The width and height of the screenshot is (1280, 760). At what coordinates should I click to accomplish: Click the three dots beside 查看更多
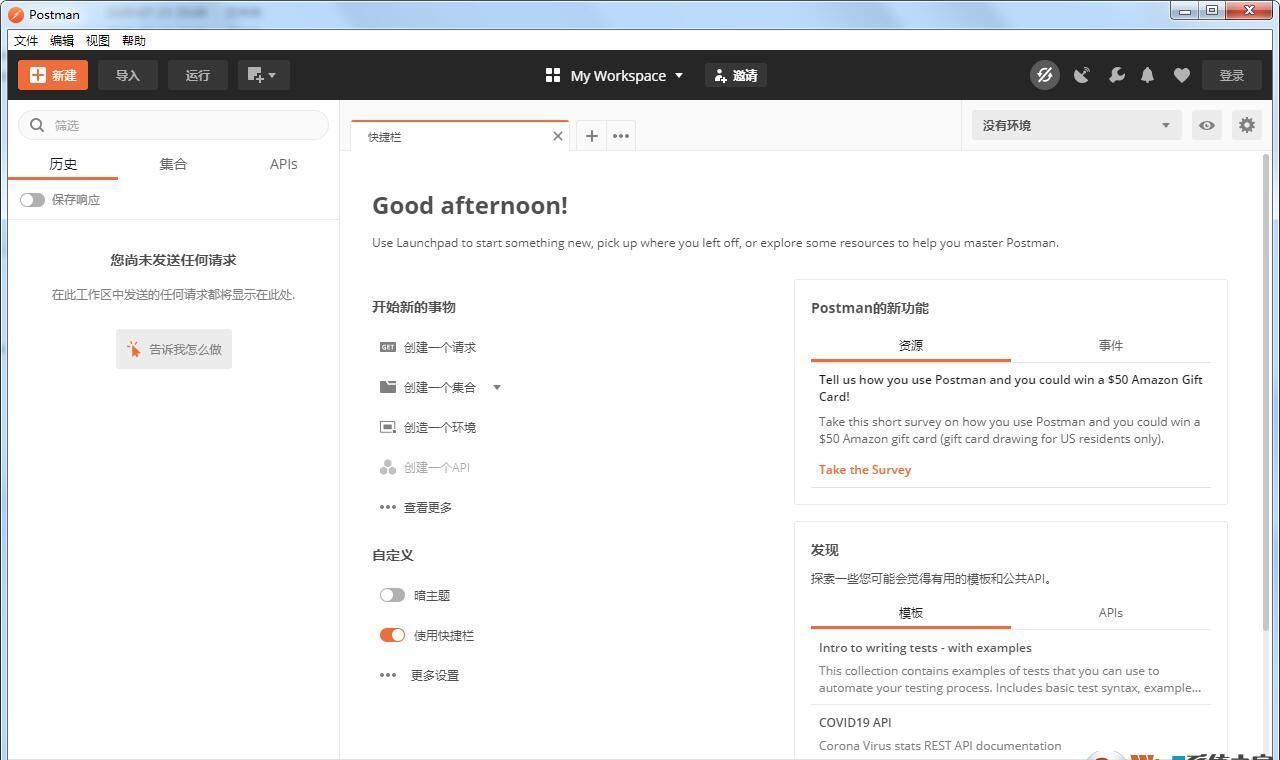pos(388,507)
